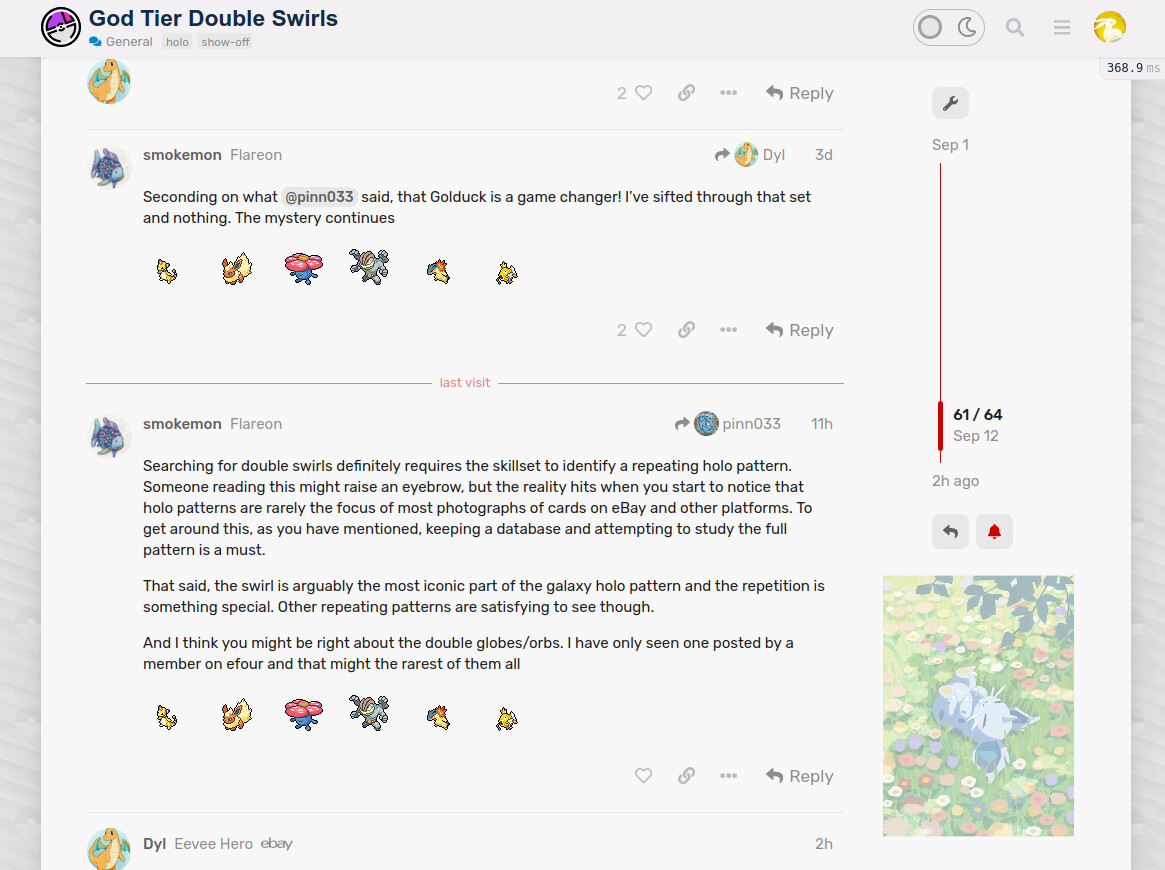
Task: Click the red notification bell button
Action: (x=994, y=532)
